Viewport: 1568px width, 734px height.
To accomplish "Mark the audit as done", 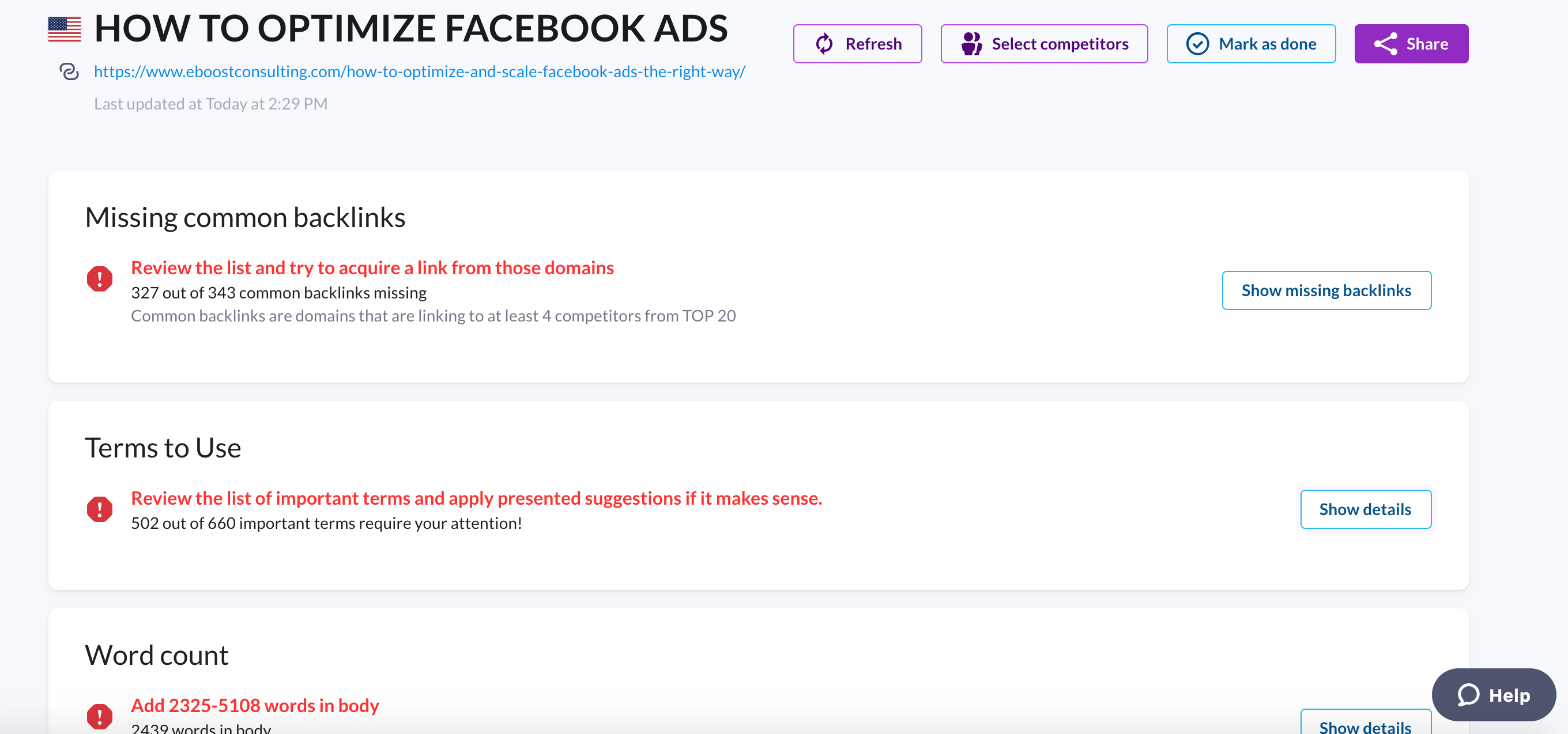I will (1251, 44).
